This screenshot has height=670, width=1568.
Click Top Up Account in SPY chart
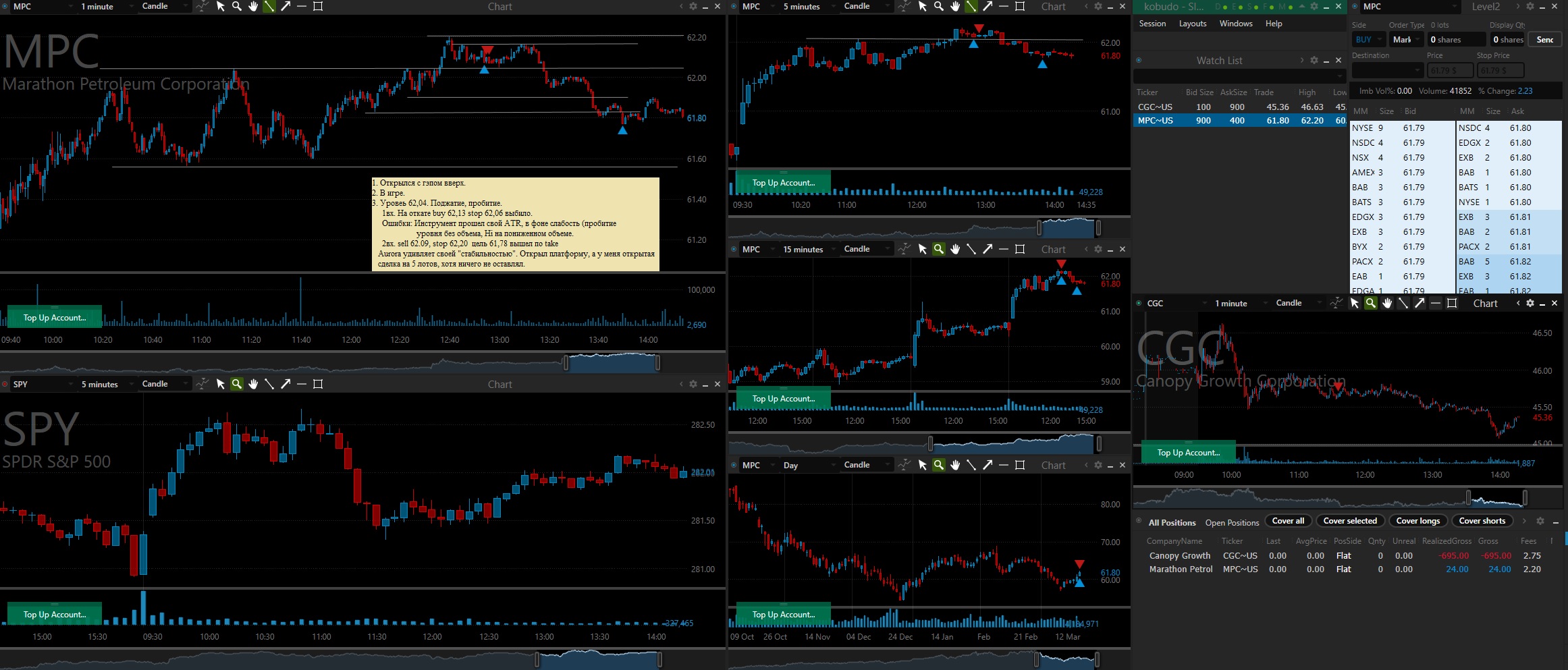pos(55,614)
